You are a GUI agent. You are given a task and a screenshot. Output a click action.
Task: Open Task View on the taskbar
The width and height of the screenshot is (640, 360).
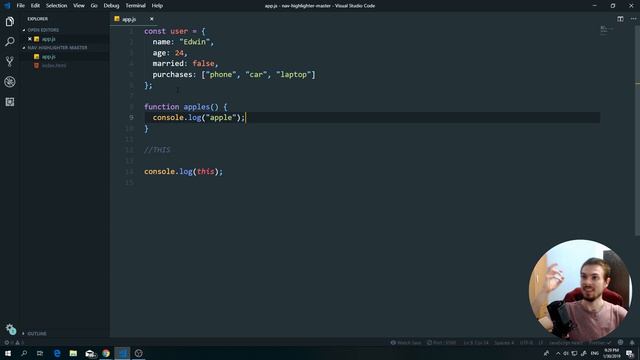click(40, 353)
